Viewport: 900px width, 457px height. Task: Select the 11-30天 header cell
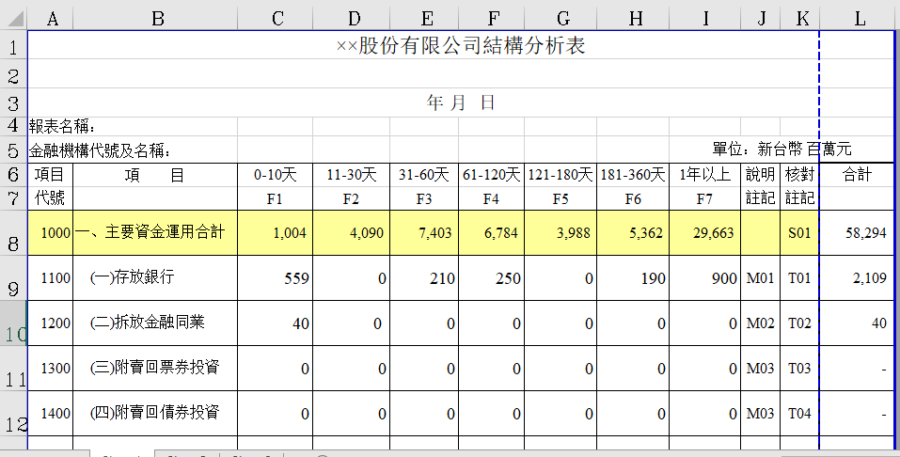351,175
